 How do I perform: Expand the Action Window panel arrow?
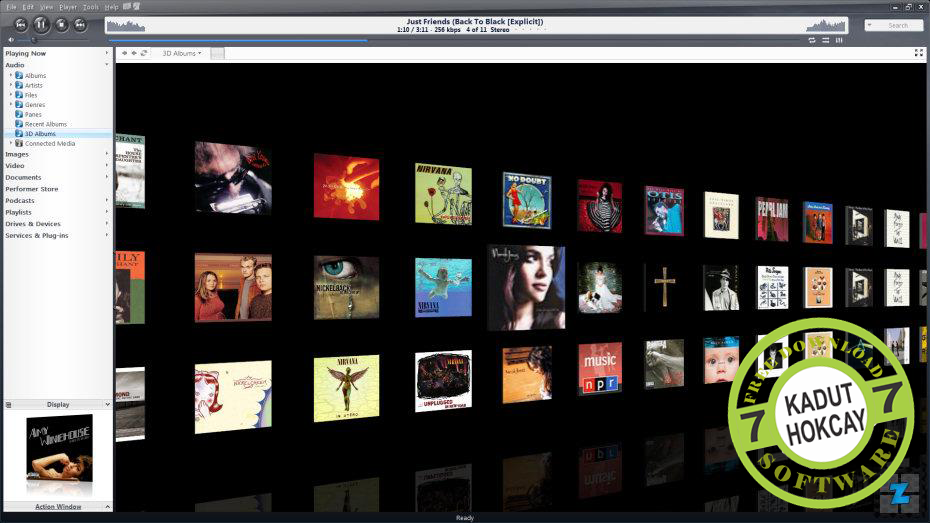[x=107, y=507]
